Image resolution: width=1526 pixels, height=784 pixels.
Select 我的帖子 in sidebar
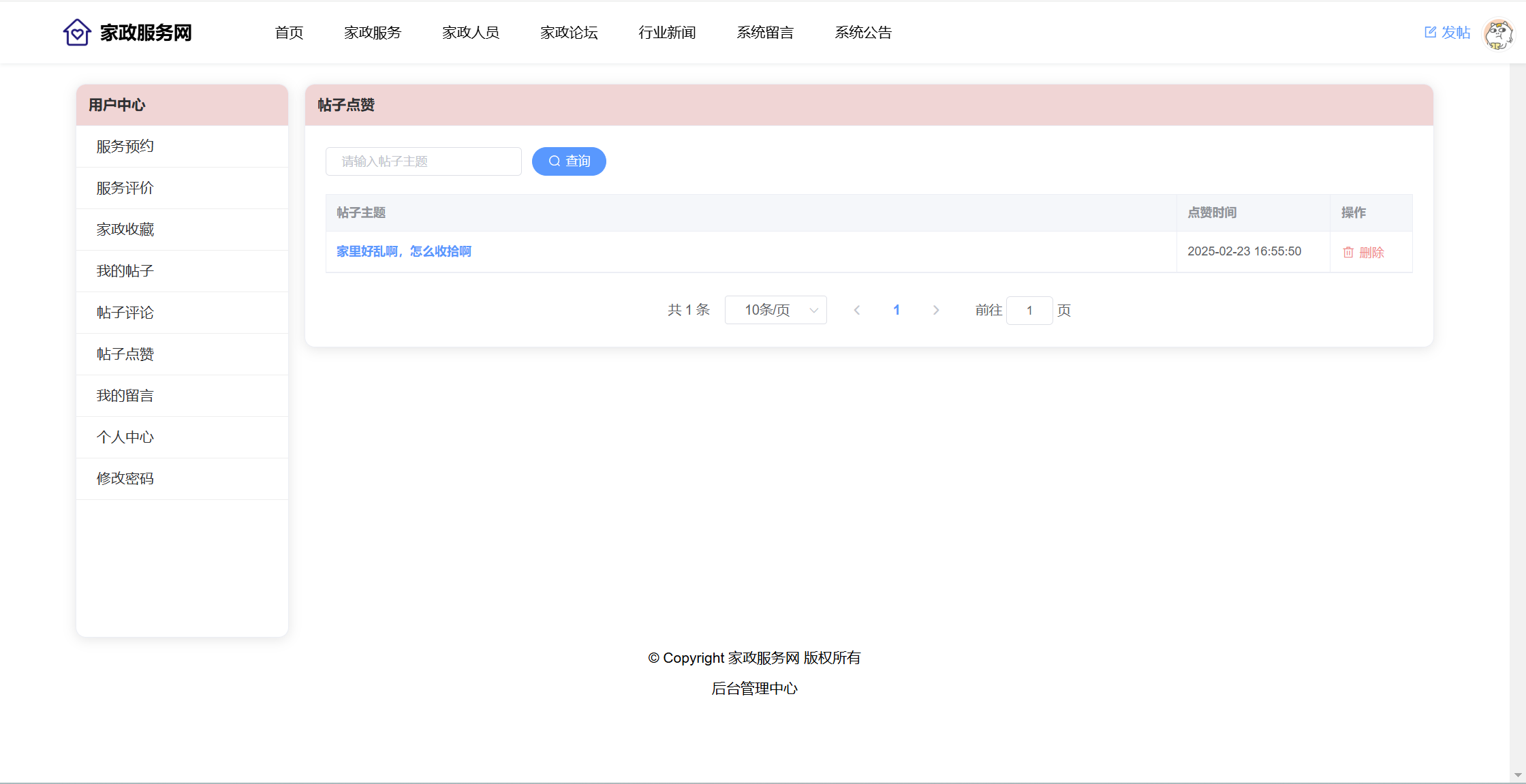pos(125,271)
